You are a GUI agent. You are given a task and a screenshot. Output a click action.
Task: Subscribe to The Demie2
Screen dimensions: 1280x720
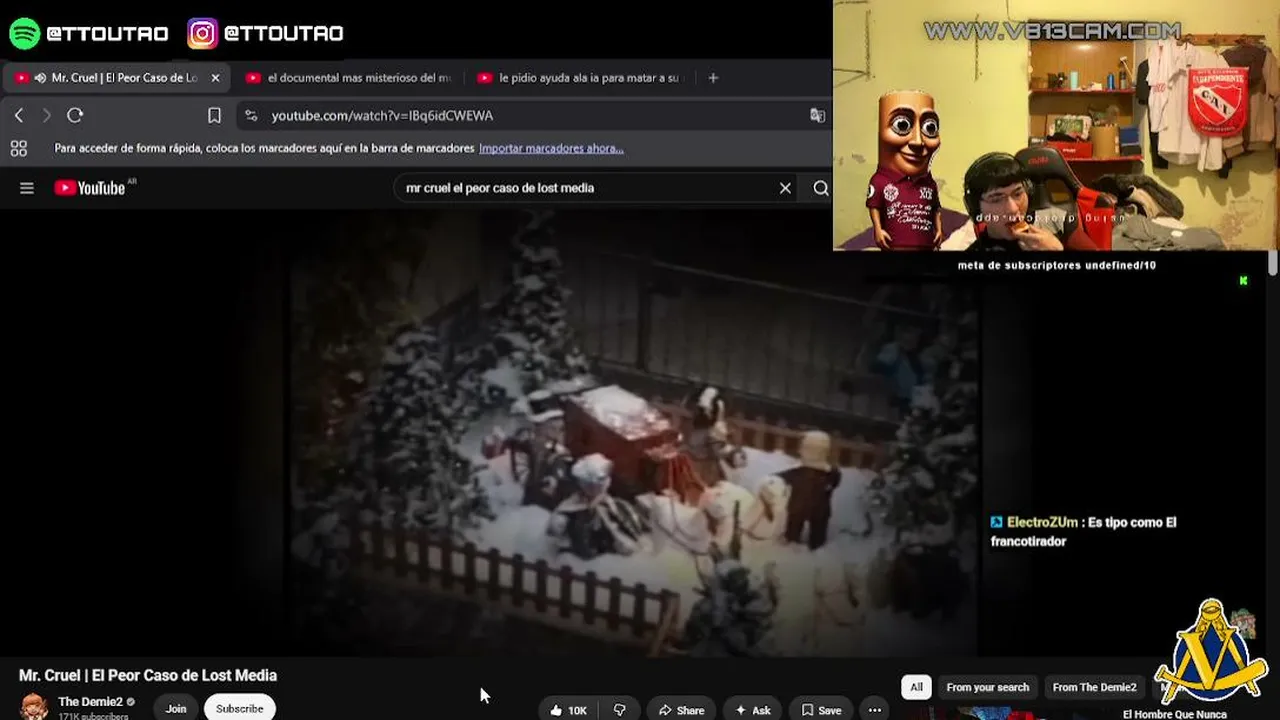click(240, 709)
